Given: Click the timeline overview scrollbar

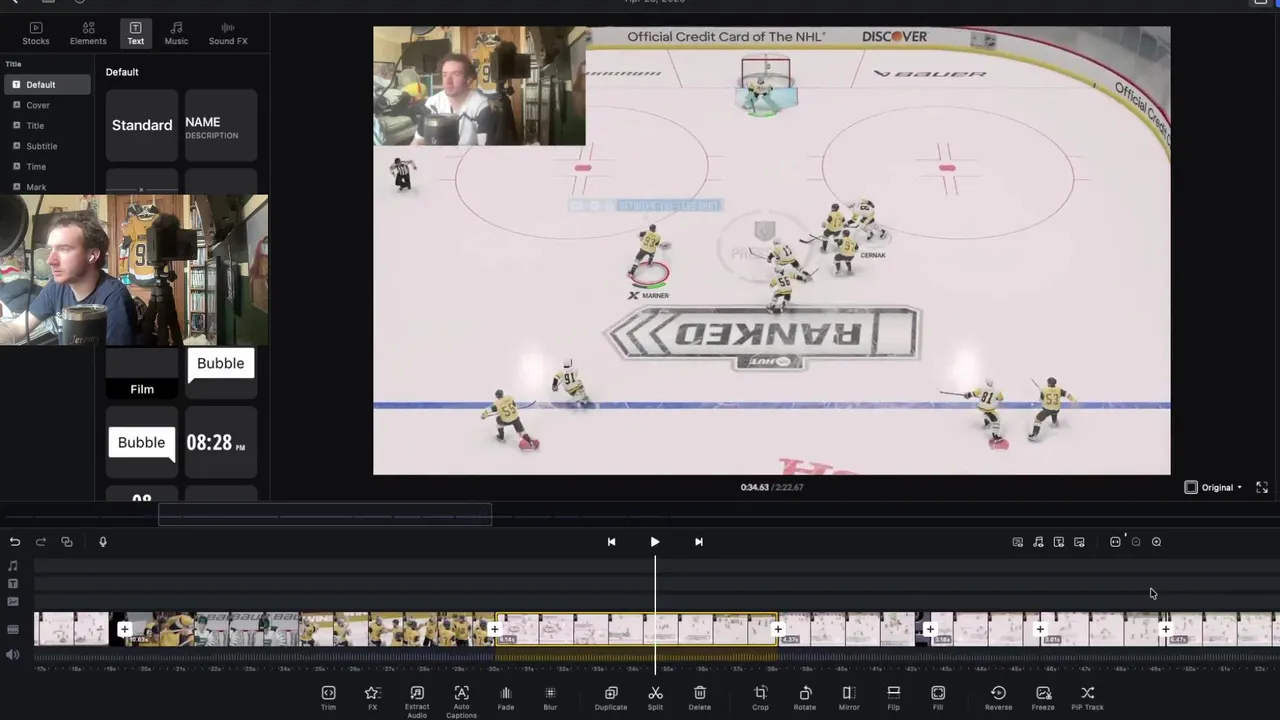Looking at the screenshot, I should (x=325, y=515).
